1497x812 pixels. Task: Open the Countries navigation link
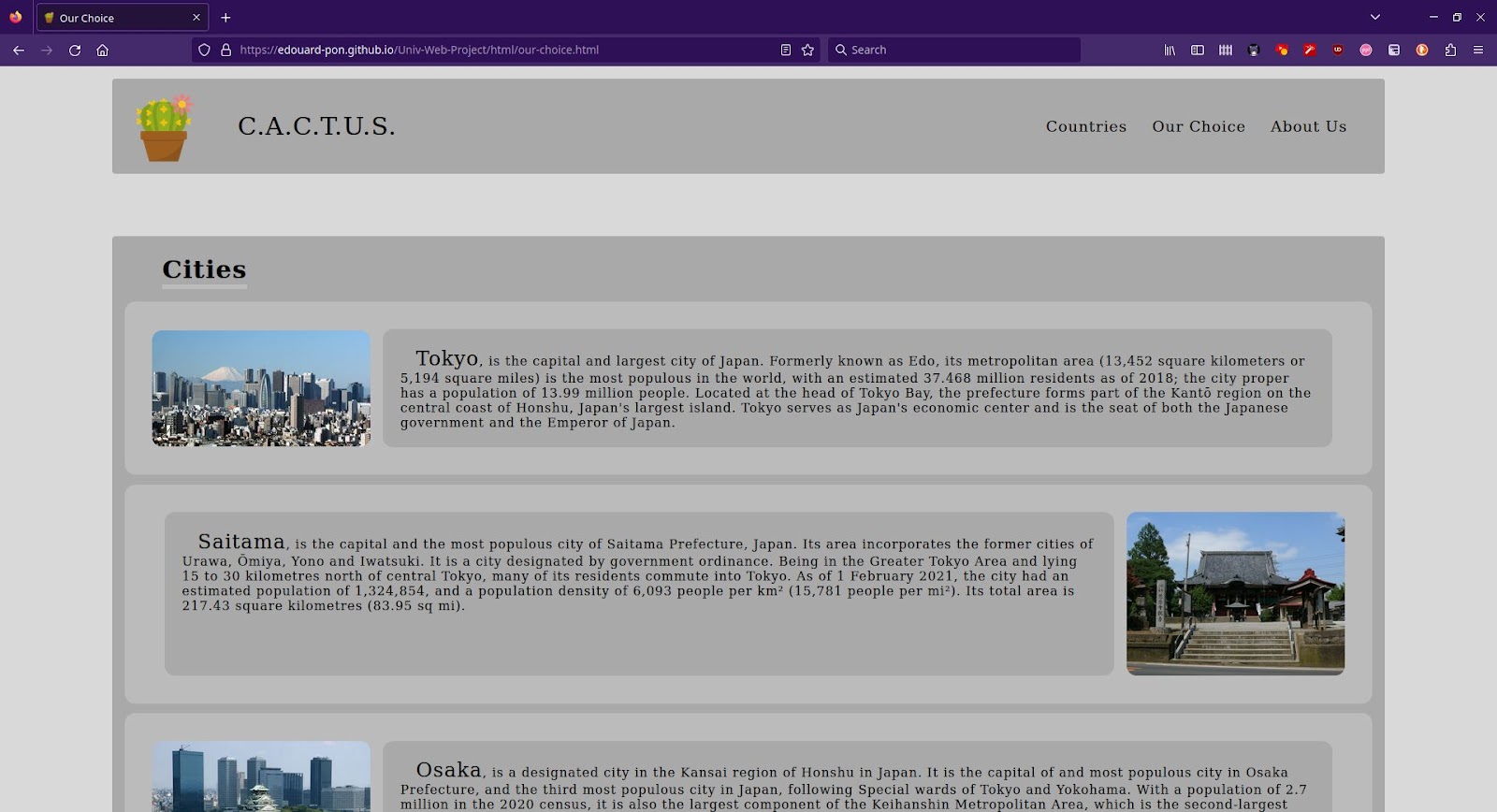(x=1086, y=126)
